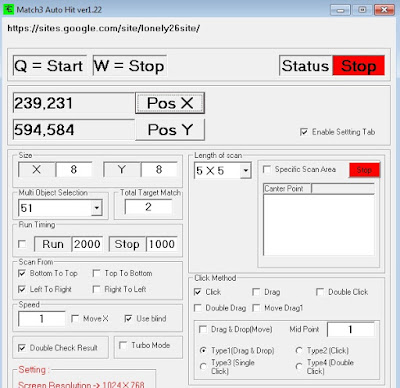Click the Q = Start label

(x=49, y=66)
